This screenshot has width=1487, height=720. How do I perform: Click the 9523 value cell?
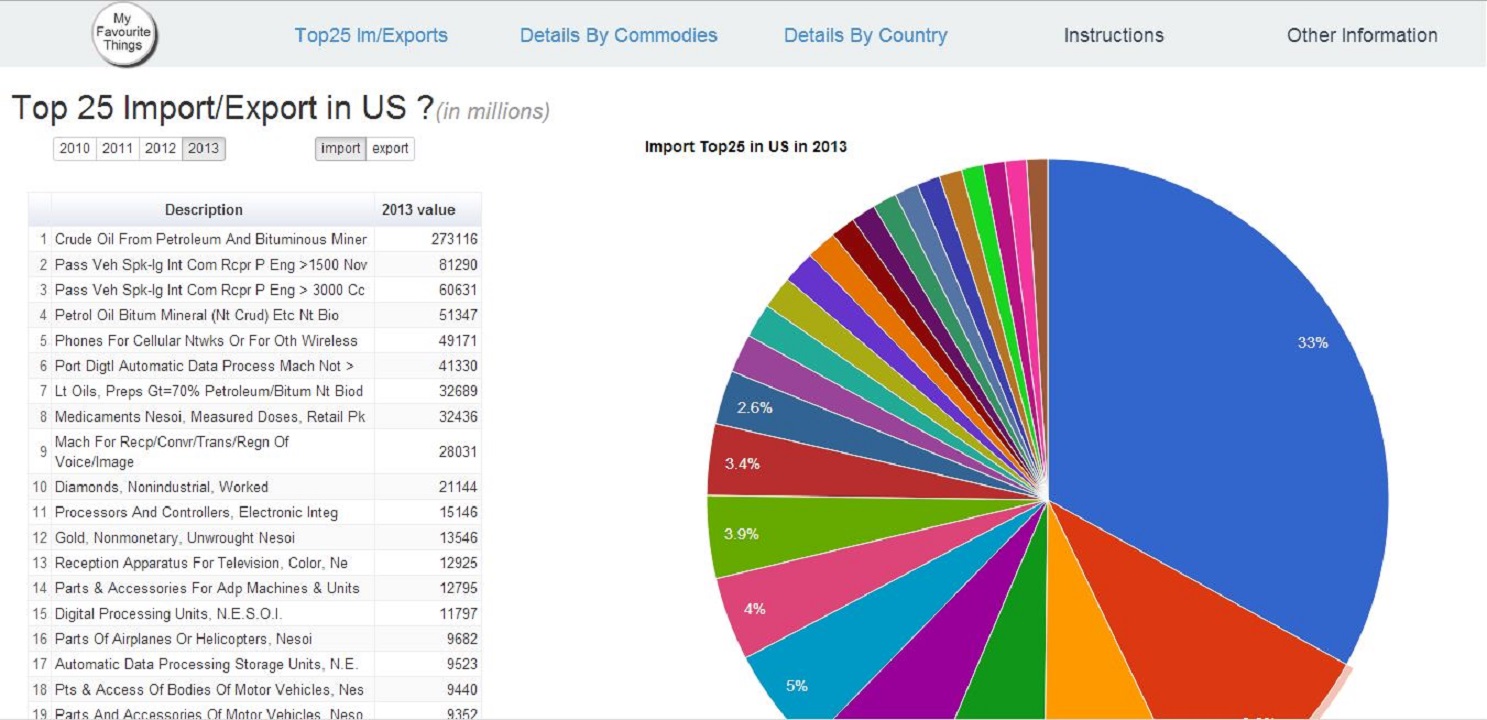point(428,664)
